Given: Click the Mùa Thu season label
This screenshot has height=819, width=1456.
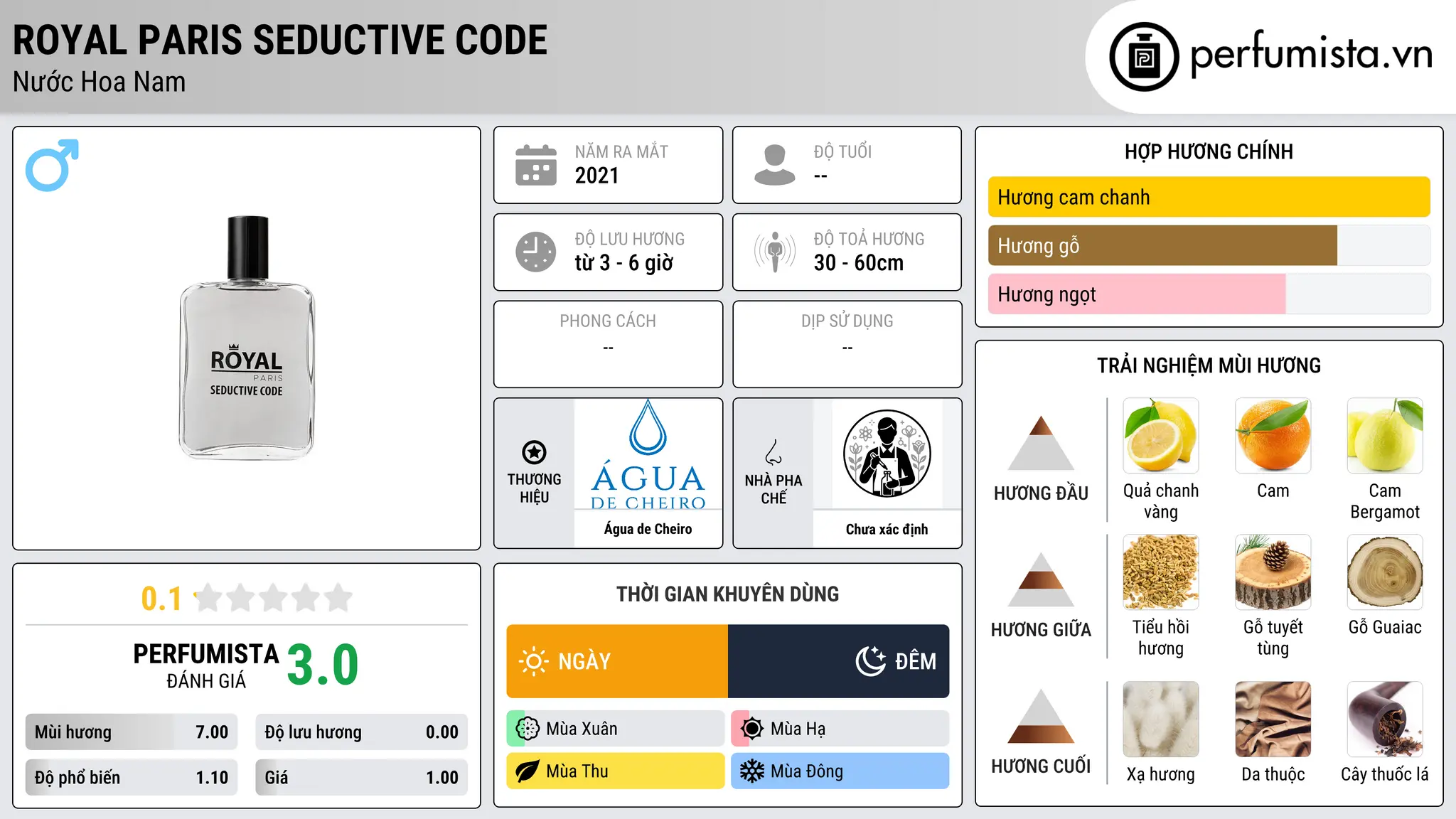Looking at the screenshot, I should pyautogui.click(x=577, y=771).
